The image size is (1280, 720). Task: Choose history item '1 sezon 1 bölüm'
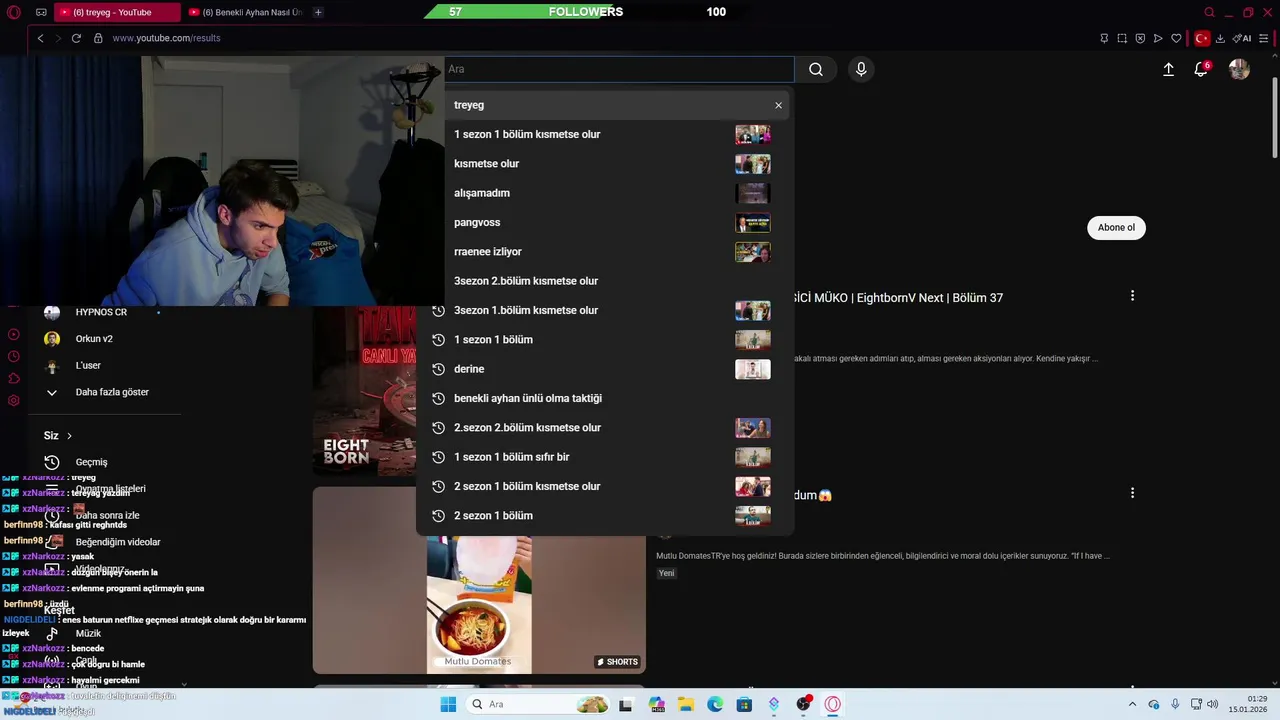click(605, 339)
